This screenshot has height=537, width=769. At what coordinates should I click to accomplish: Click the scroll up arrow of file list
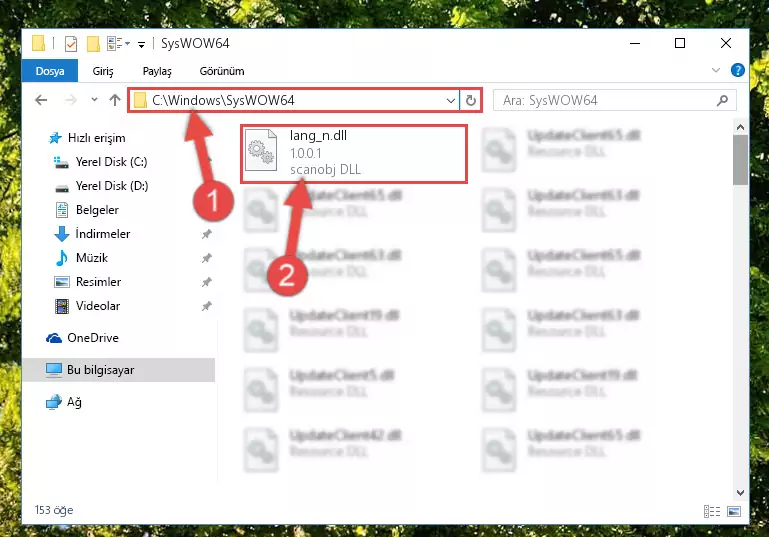pos(740,128)
